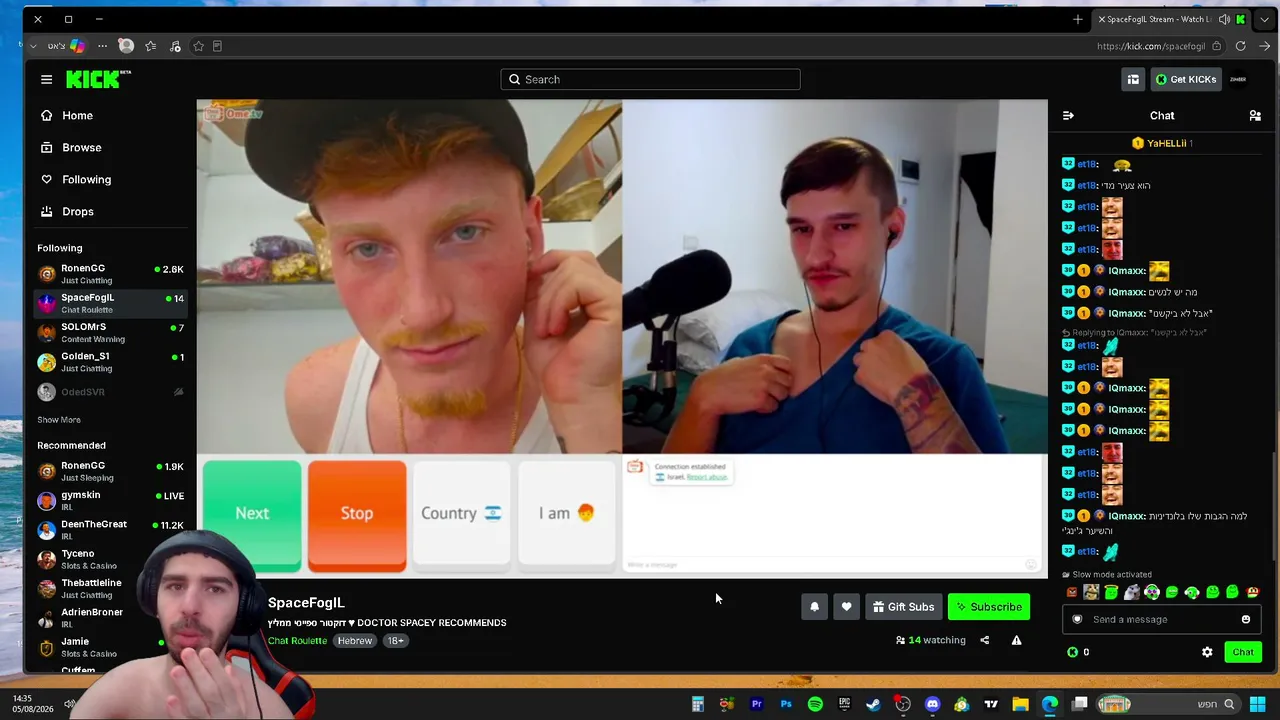Open browser favorites list icon
1280x720 pixels.
pos(150,46)
